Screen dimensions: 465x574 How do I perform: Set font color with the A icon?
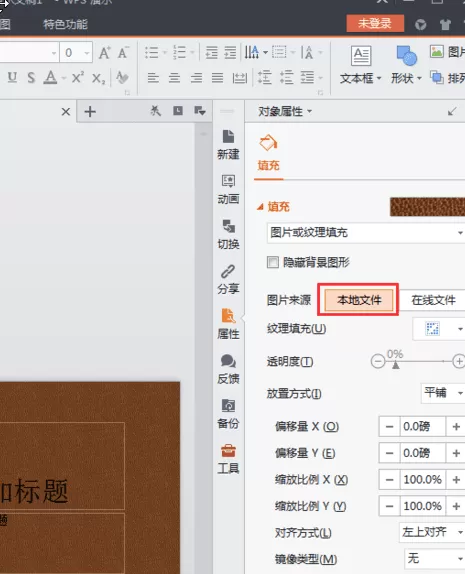click(51, 77)
